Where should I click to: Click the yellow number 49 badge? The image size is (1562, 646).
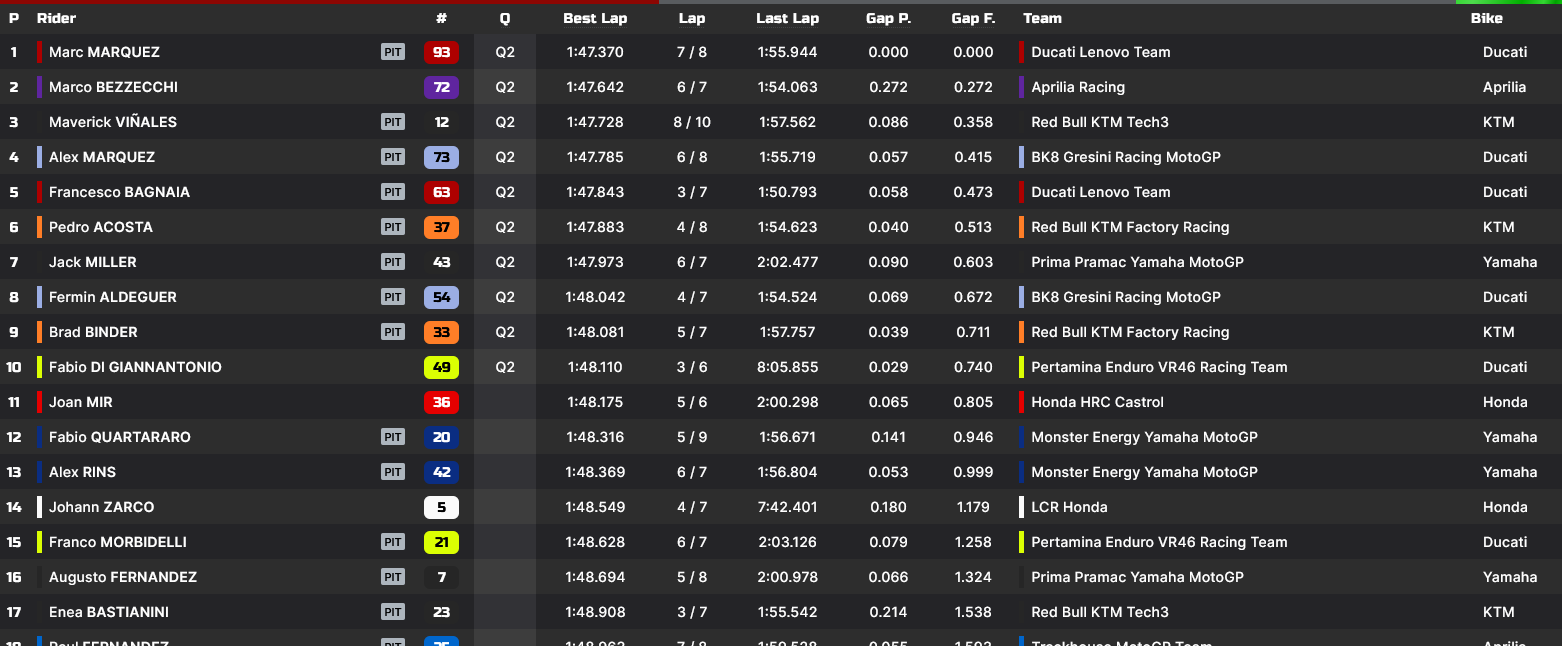(x=441, y=367)
